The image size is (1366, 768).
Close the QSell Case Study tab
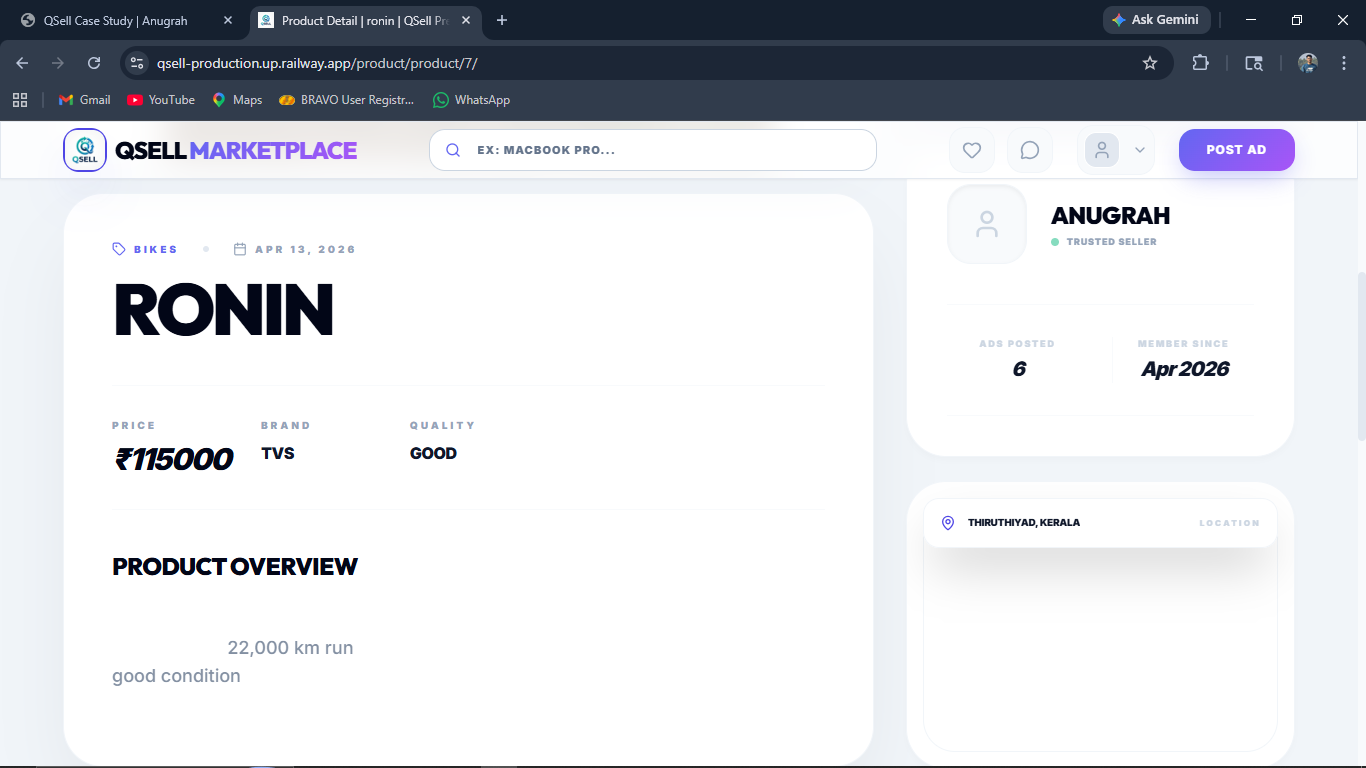[x=227, y=20]
